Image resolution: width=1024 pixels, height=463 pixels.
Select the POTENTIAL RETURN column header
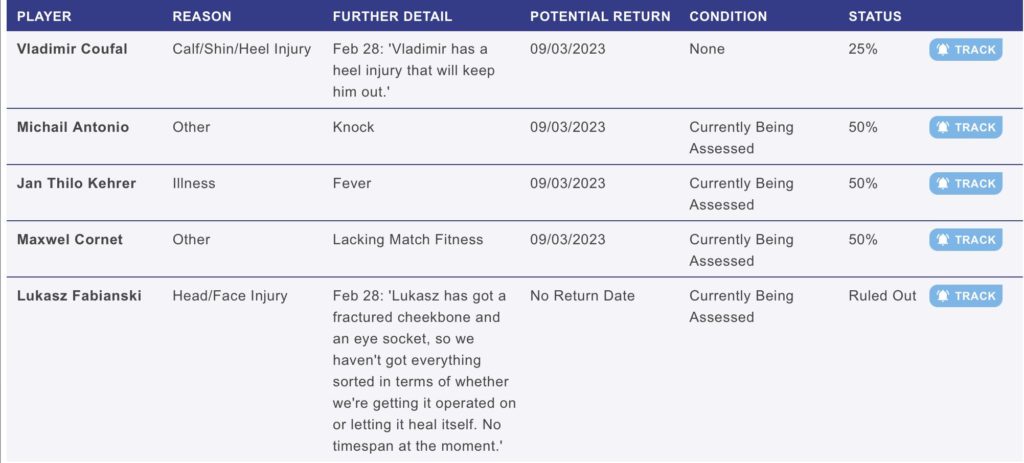click(600, 16)
